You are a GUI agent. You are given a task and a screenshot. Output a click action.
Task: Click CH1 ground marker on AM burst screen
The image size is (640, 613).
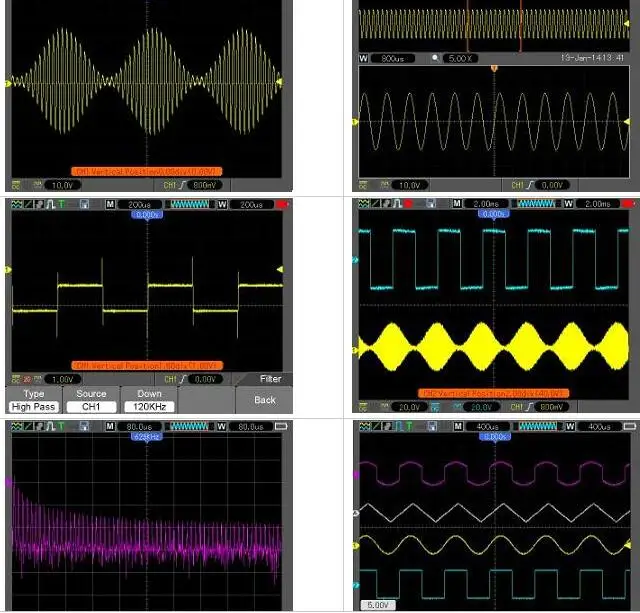(8, 84)
